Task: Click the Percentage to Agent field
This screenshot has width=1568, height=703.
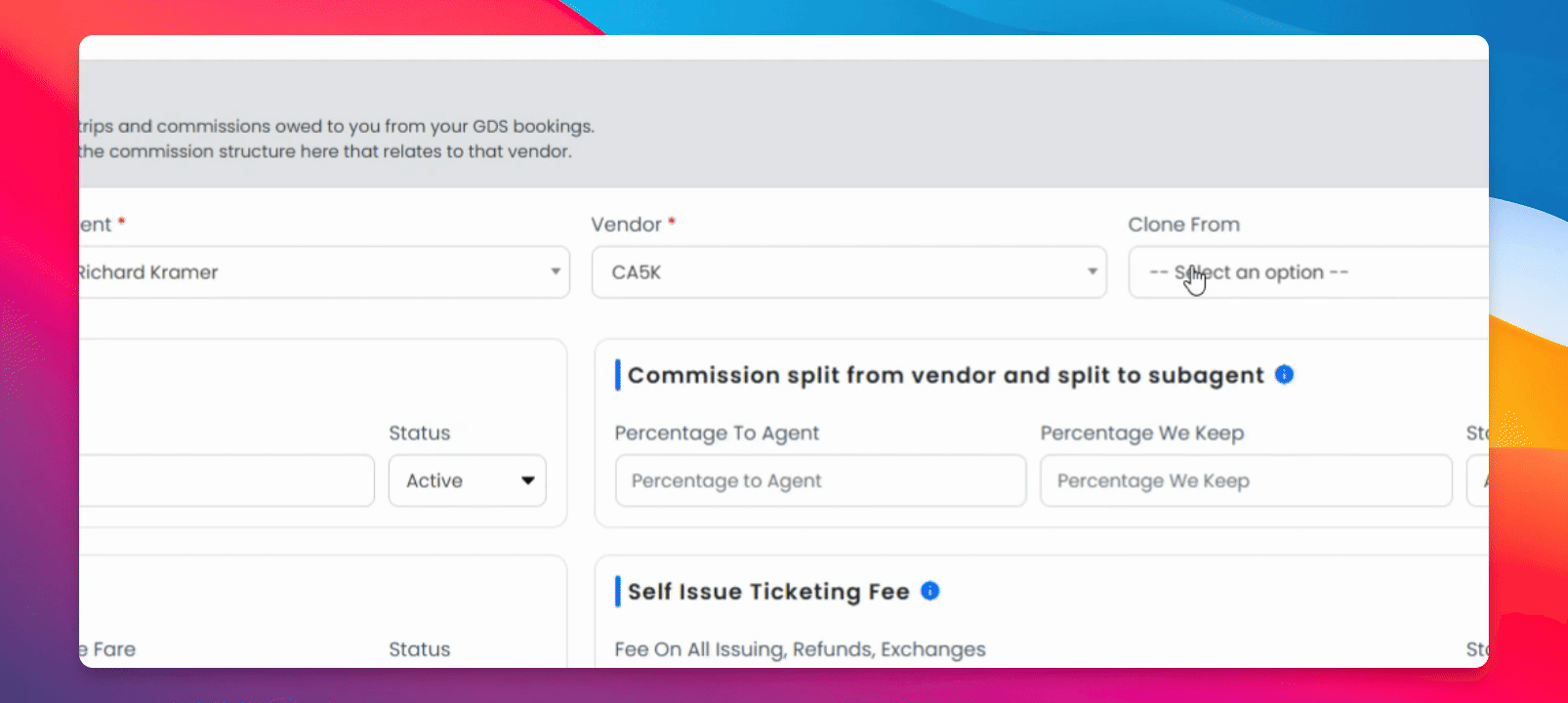Action: [x=820, y=480]
